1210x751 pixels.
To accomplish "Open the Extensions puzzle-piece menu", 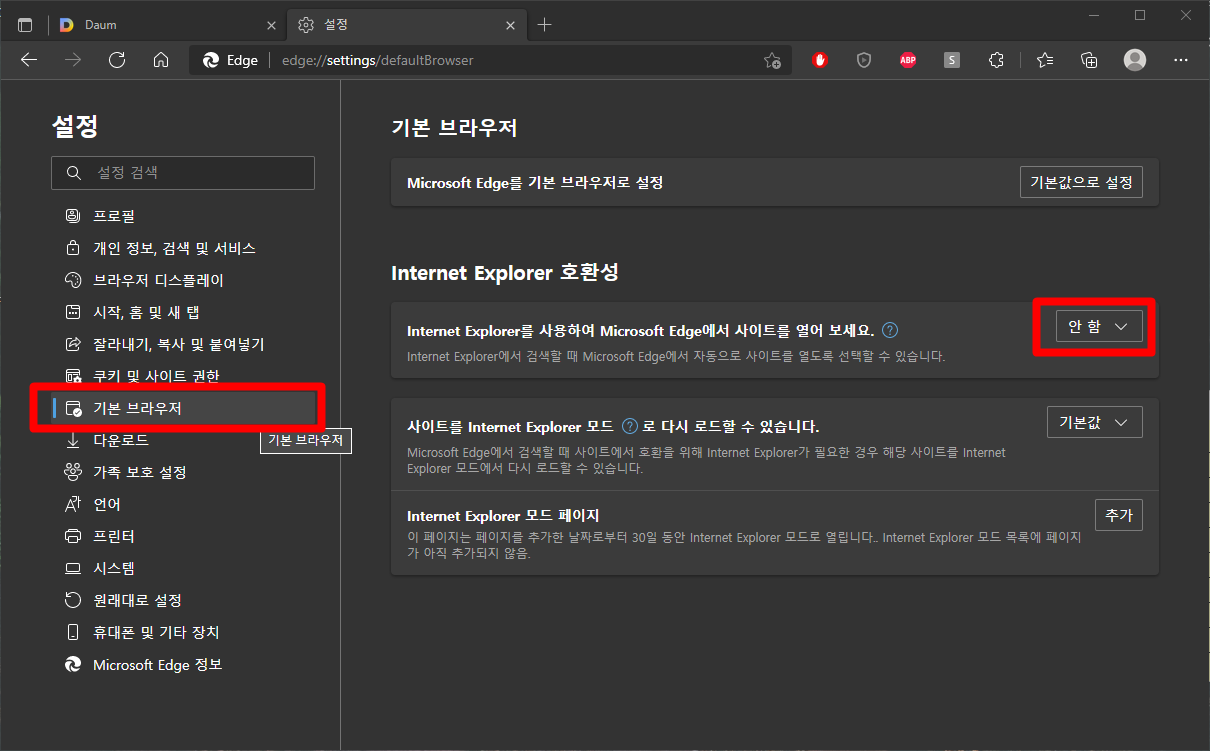I will pyautogui.click(x=996, y=60).
